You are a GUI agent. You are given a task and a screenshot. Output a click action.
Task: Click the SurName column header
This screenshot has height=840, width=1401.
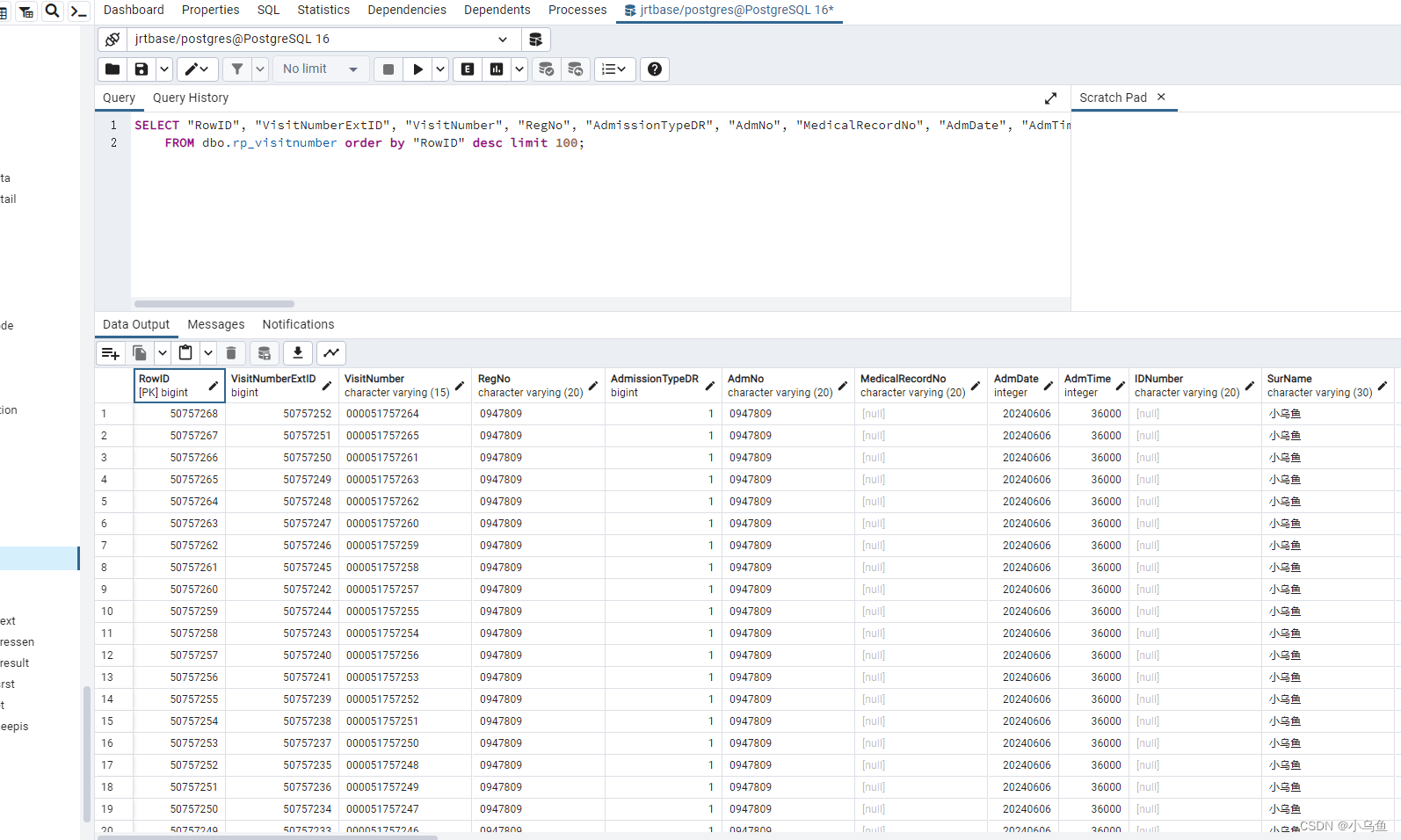pyautogui.click(x=1328, y=386)
